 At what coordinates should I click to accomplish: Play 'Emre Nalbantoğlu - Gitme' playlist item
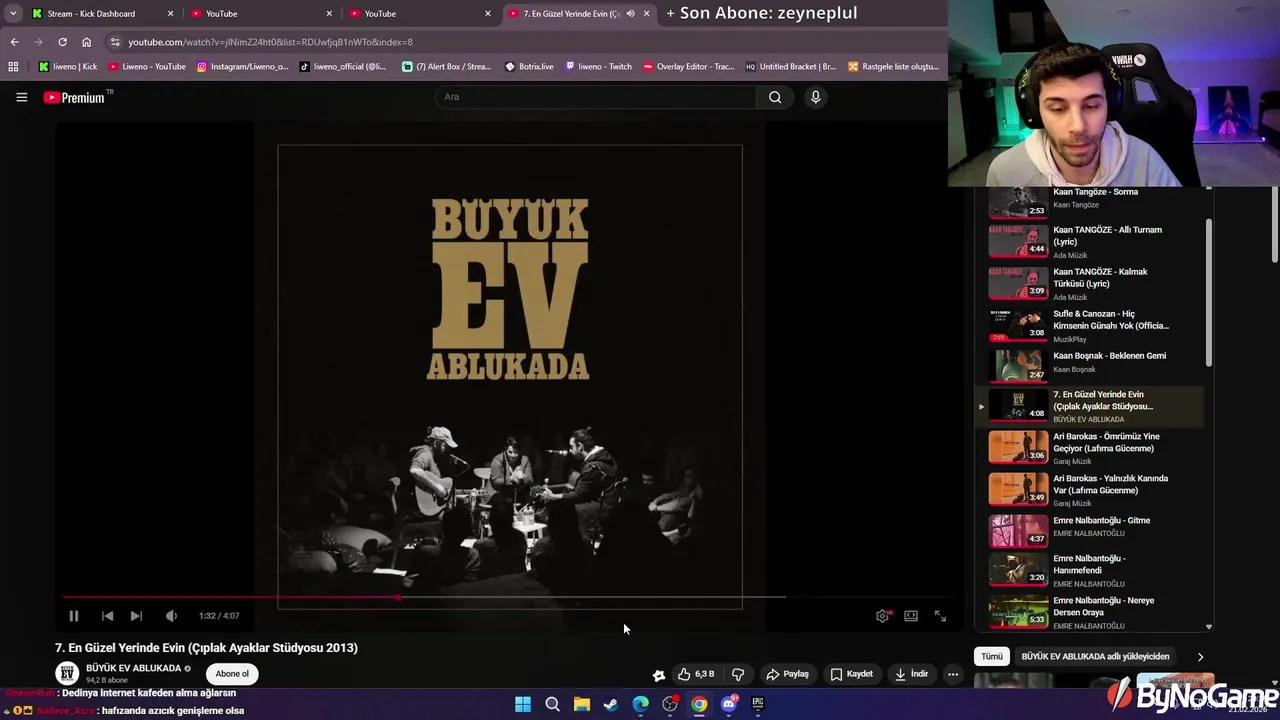click(1090, 530)
